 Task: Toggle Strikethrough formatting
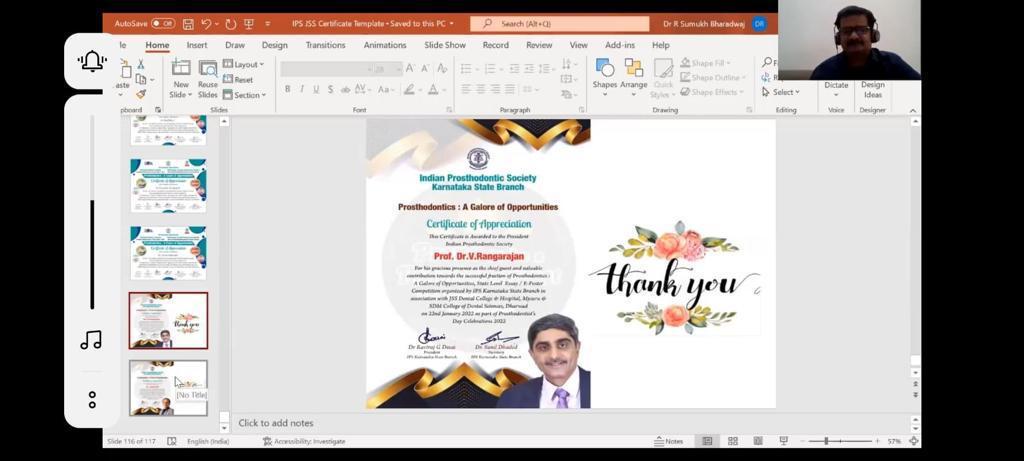click(345, 89)
